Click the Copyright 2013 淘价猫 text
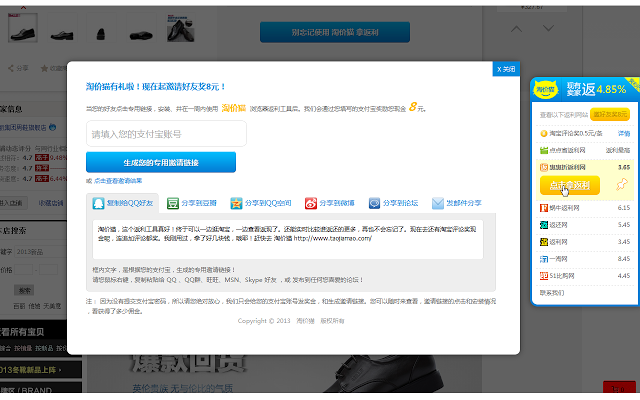Viewport: 640px width, 400px height. coord(291,321)
